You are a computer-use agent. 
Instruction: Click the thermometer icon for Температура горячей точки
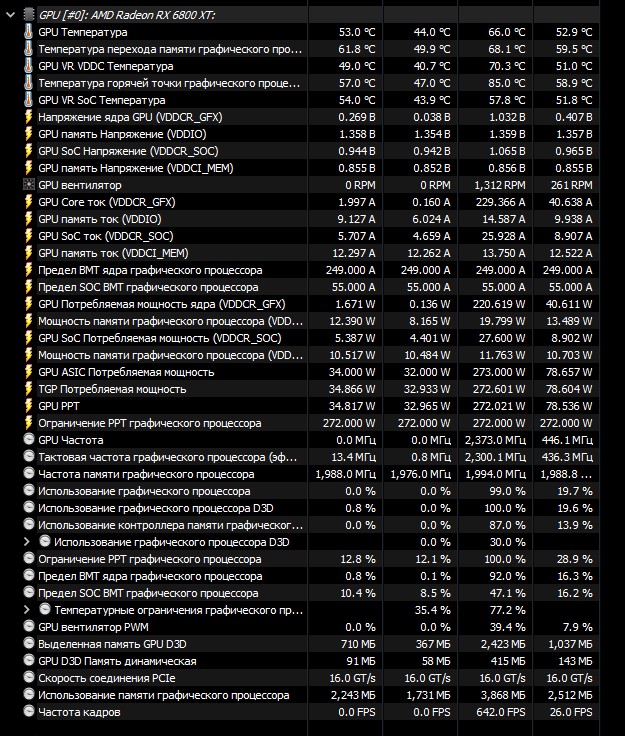coord(29,83)
